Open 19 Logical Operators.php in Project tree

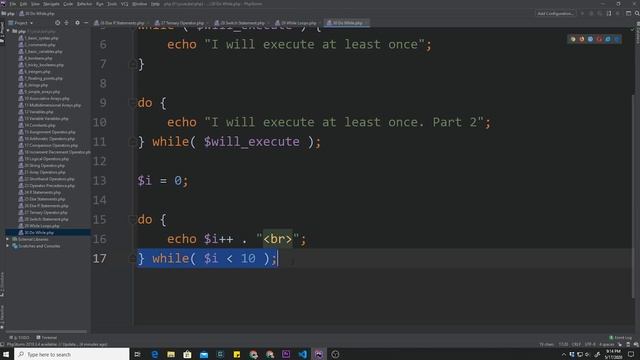coord(44,159)
